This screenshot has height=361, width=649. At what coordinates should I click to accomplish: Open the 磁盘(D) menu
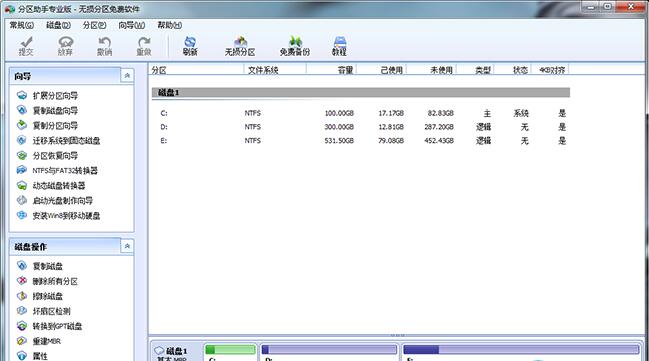58,25
